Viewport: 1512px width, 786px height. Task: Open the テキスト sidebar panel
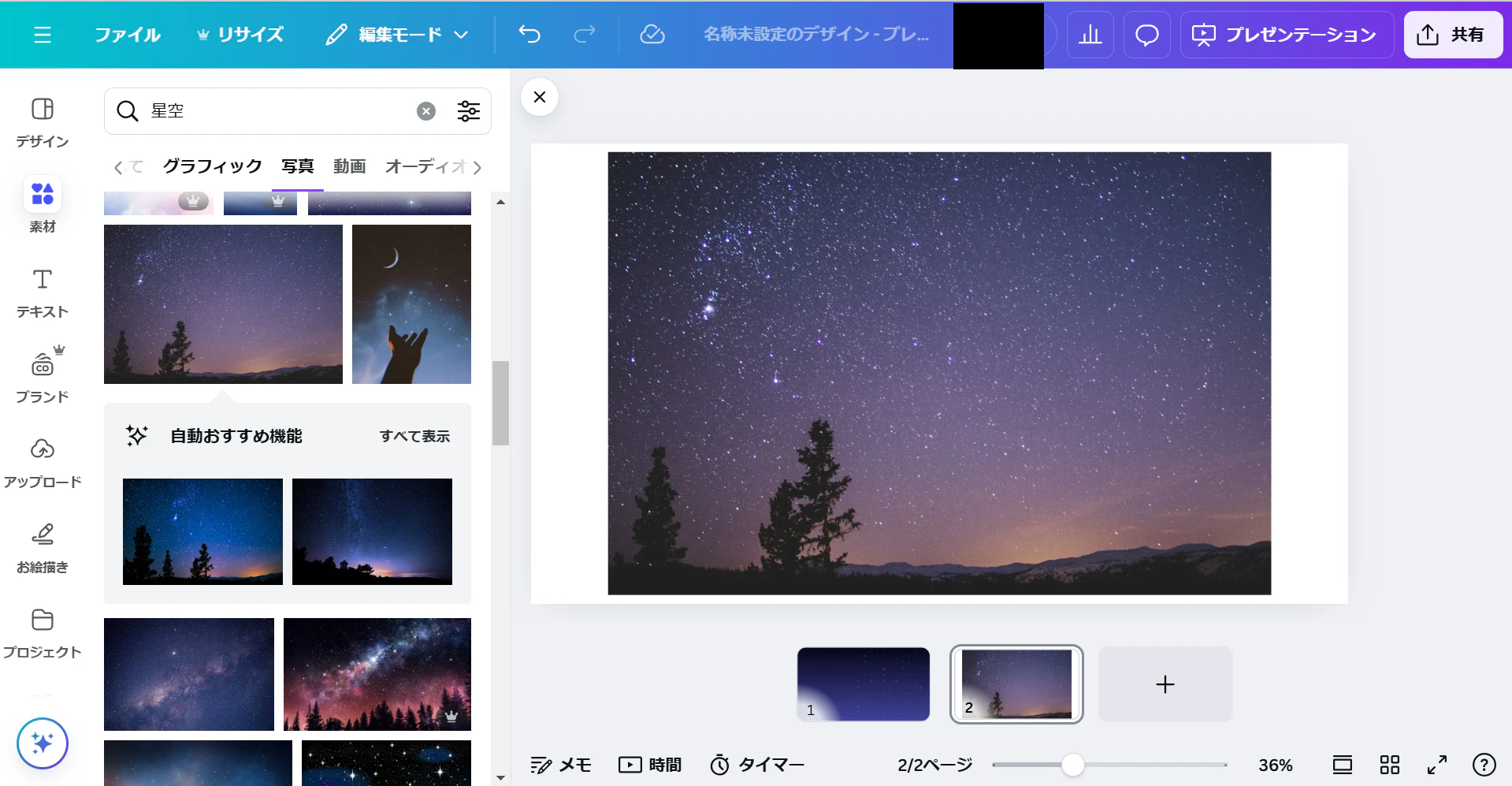(x=43, y=292)
